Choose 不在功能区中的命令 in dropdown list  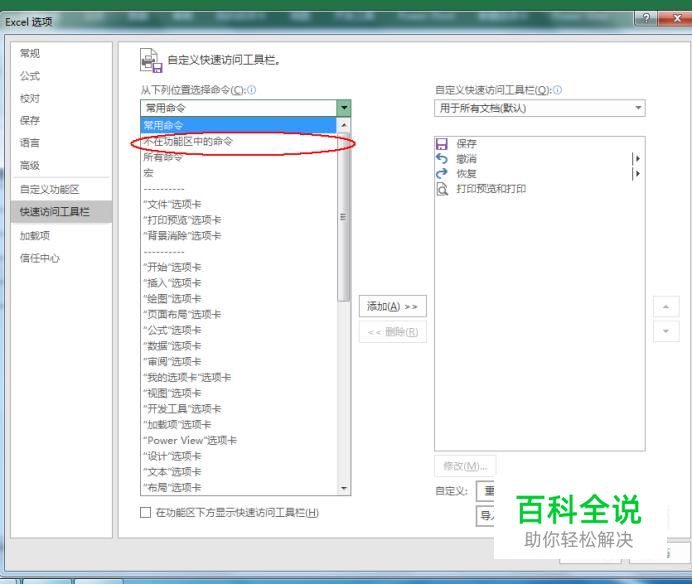click(x=239, y=141)
